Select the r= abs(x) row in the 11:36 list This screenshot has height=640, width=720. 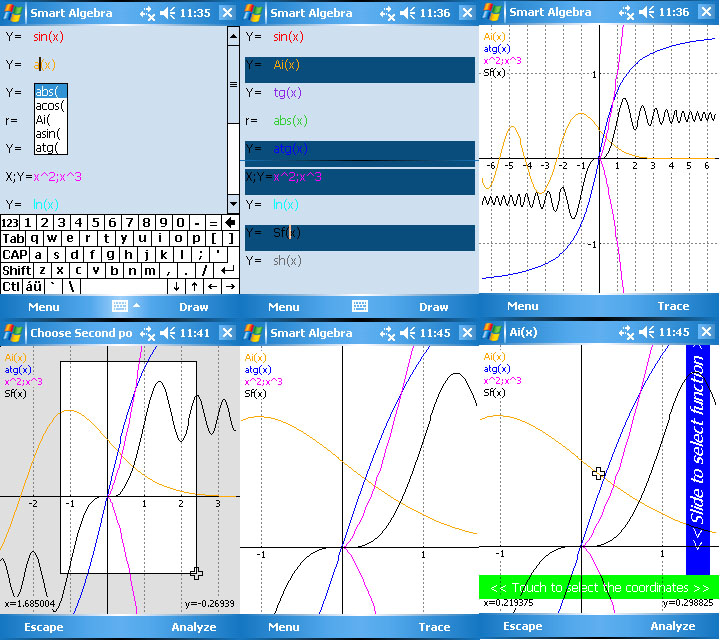point(360,120)
